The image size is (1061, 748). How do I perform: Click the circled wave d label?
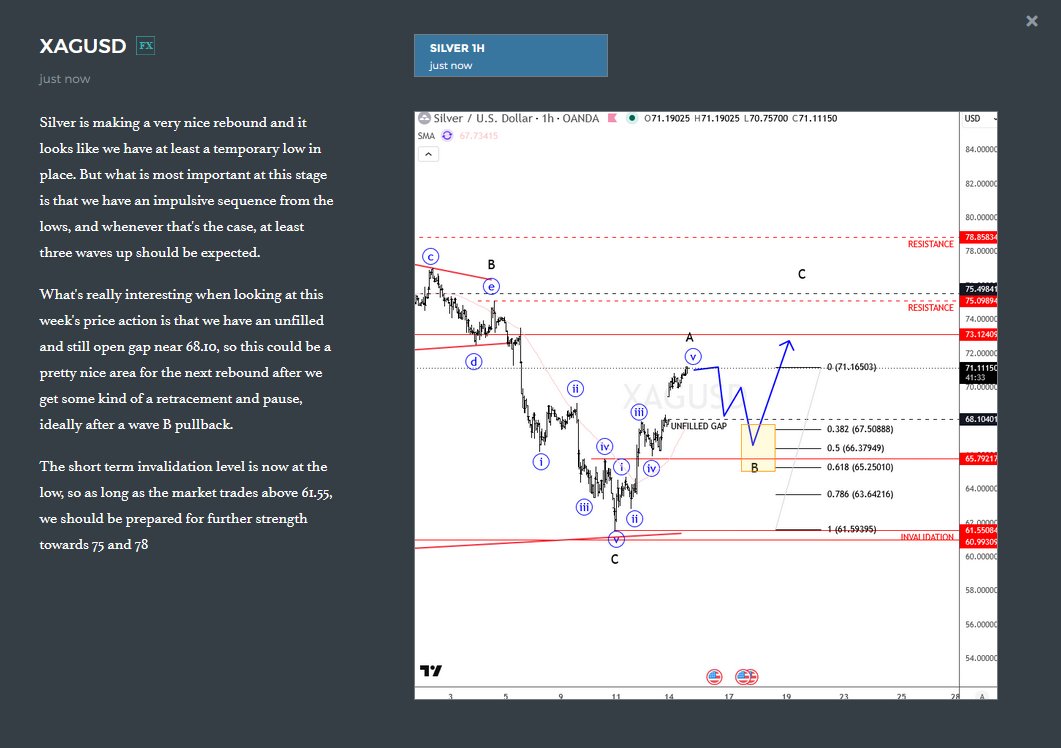(x=474, y=361)
